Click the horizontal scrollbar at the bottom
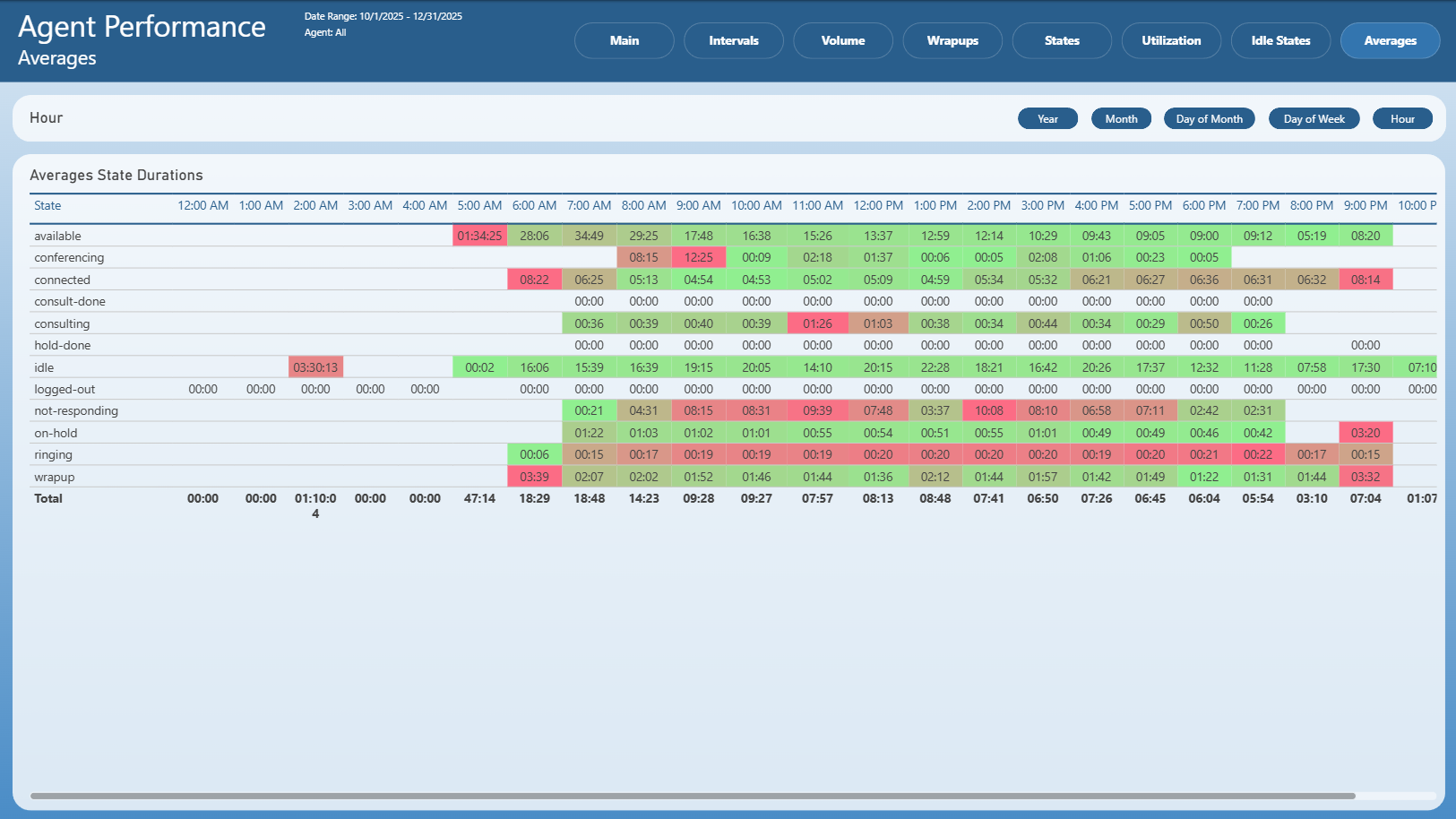The image size is (1456, 819). pos(693,796)
